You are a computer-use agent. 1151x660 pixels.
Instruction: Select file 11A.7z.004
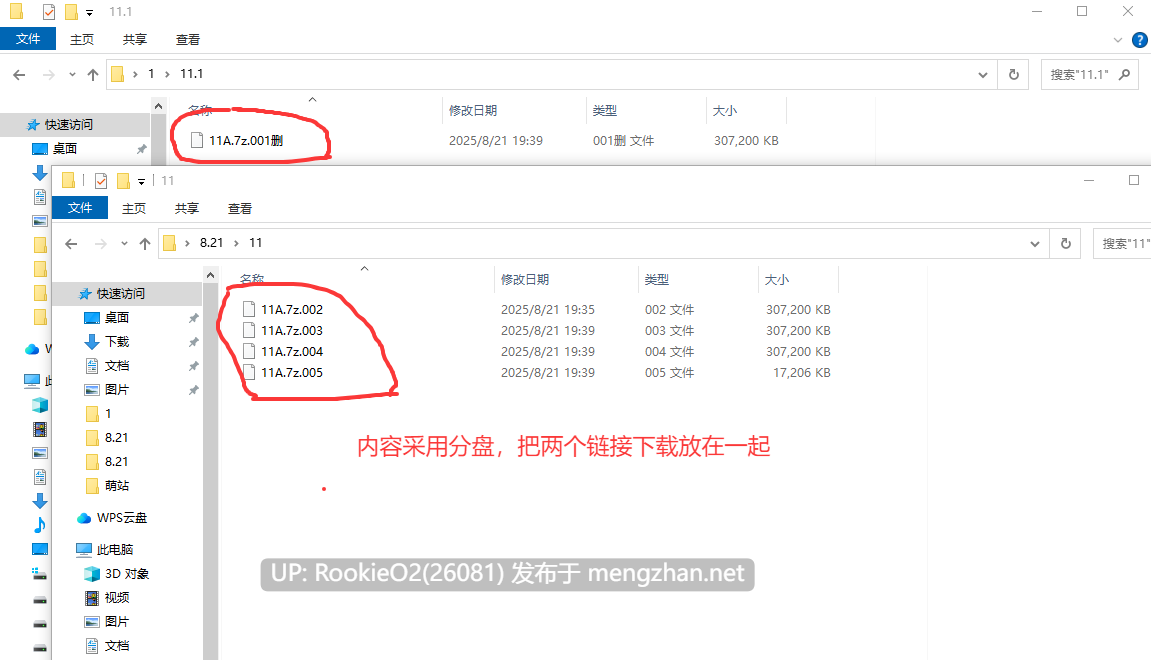pos(291,352)
